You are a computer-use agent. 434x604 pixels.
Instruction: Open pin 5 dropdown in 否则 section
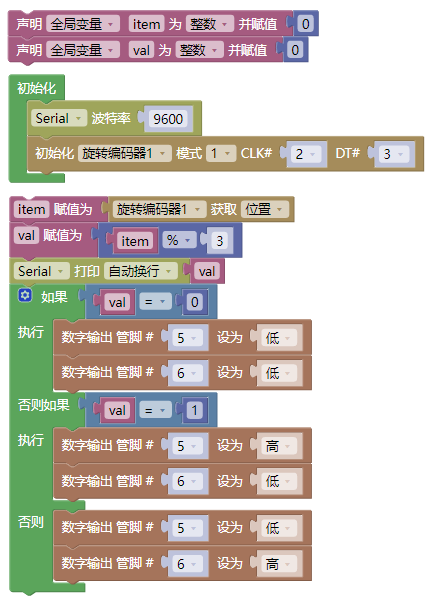(187, 528)
